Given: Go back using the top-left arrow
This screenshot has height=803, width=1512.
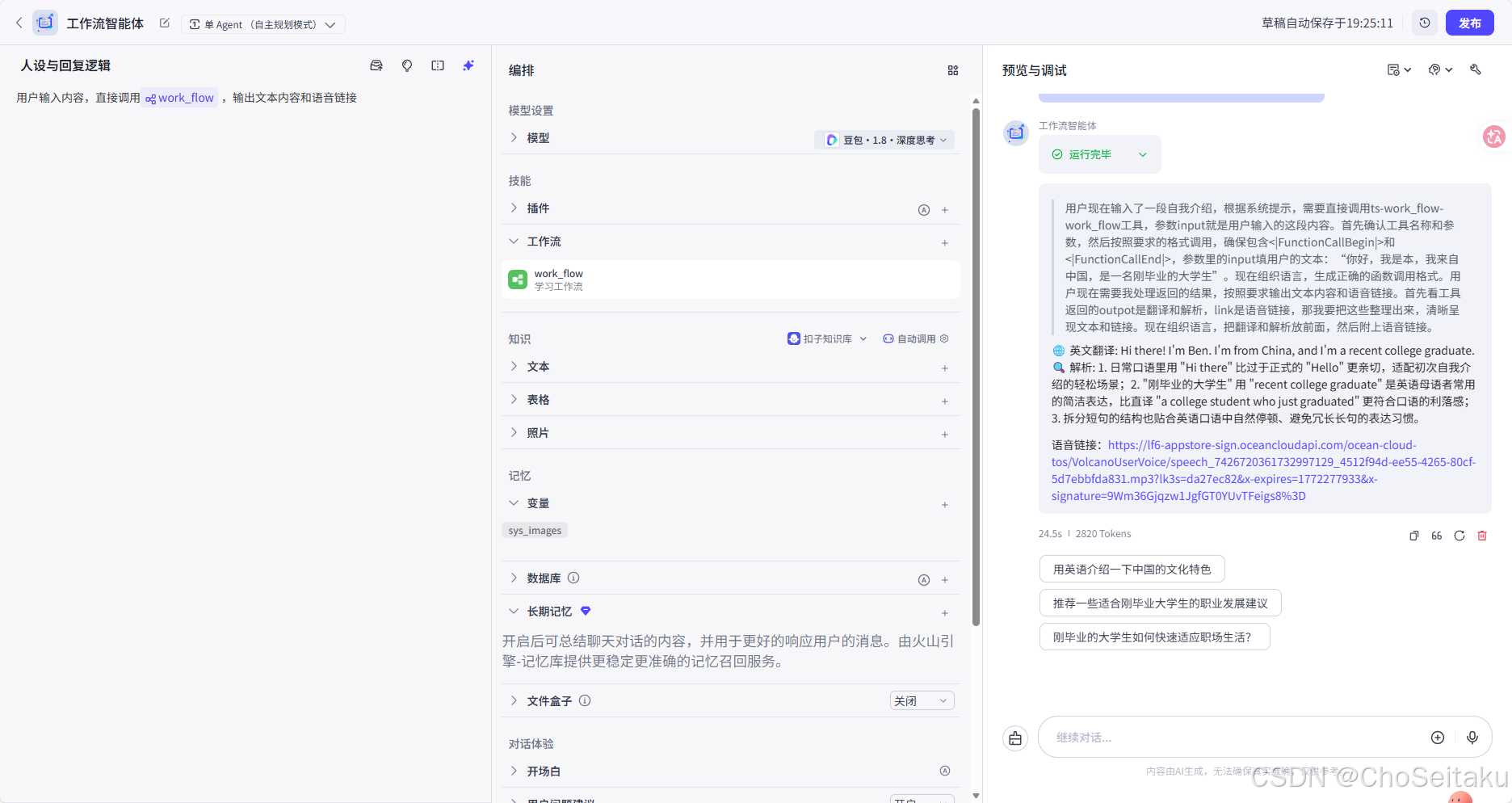Looking at the screenshot, I should [19, 23].
